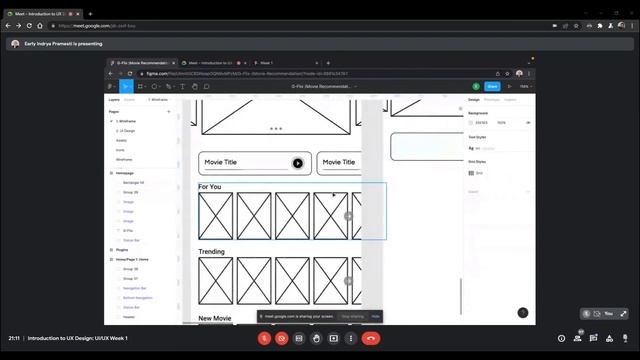640x360 pixels.
Task: Click the Present play icon in Figma
Action: (x=509, y=87)
